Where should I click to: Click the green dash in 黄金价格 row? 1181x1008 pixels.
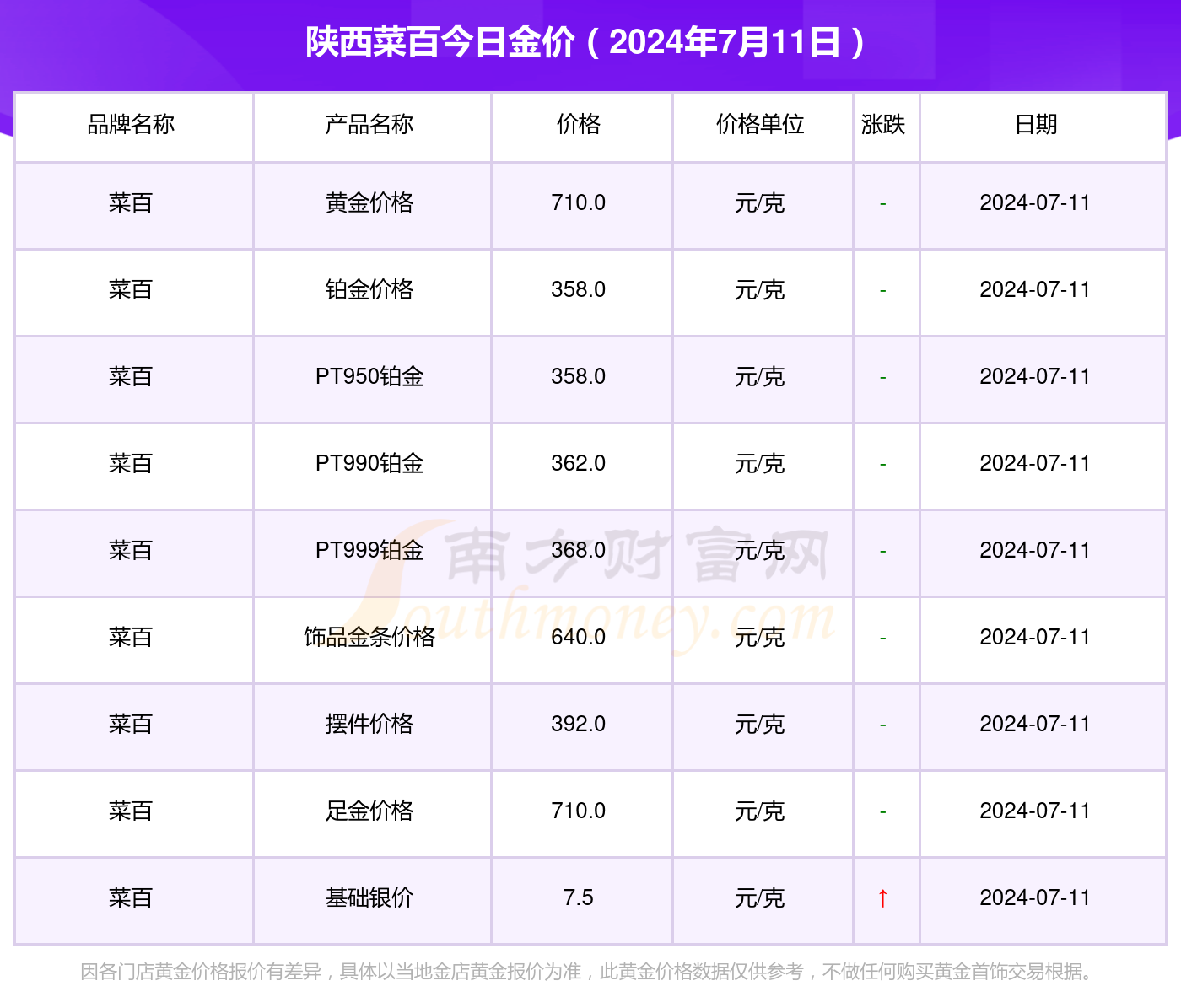click(x=883, y=204)
